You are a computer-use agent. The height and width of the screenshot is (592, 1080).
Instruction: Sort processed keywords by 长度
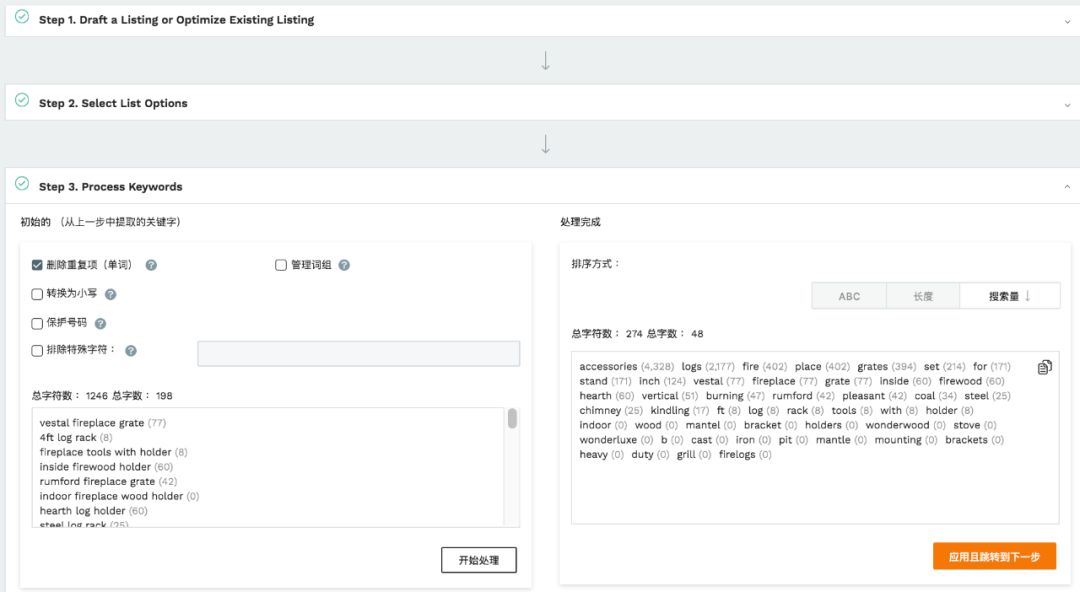[922, 296]
